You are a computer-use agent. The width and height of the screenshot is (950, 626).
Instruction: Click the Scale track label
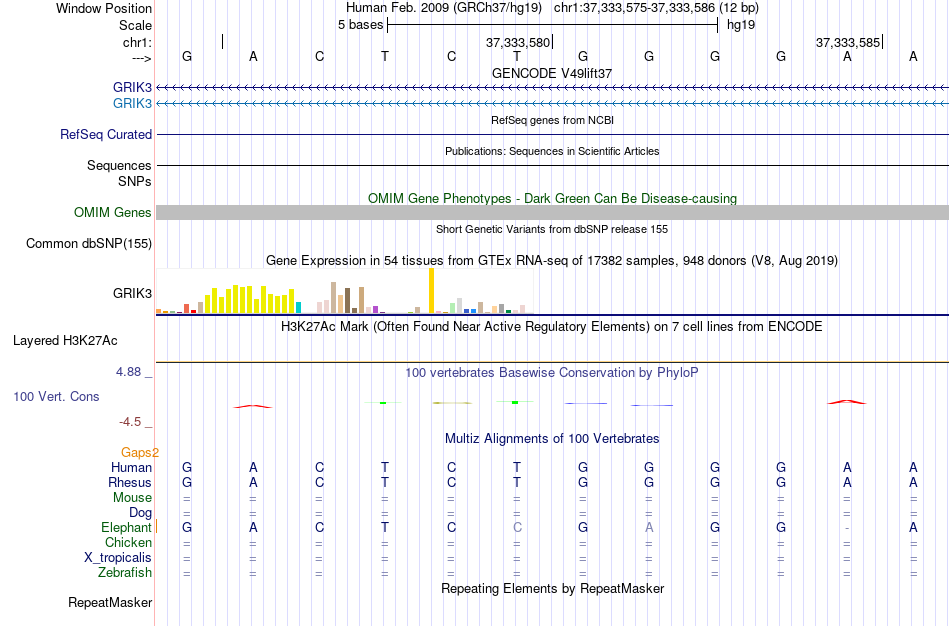135,25
